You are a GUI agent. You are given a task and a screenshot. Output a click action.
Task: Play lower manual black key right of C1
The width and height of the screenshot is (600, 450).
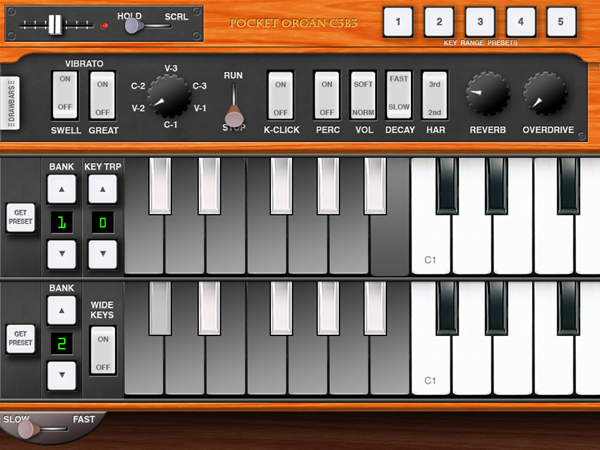point(447,308)
